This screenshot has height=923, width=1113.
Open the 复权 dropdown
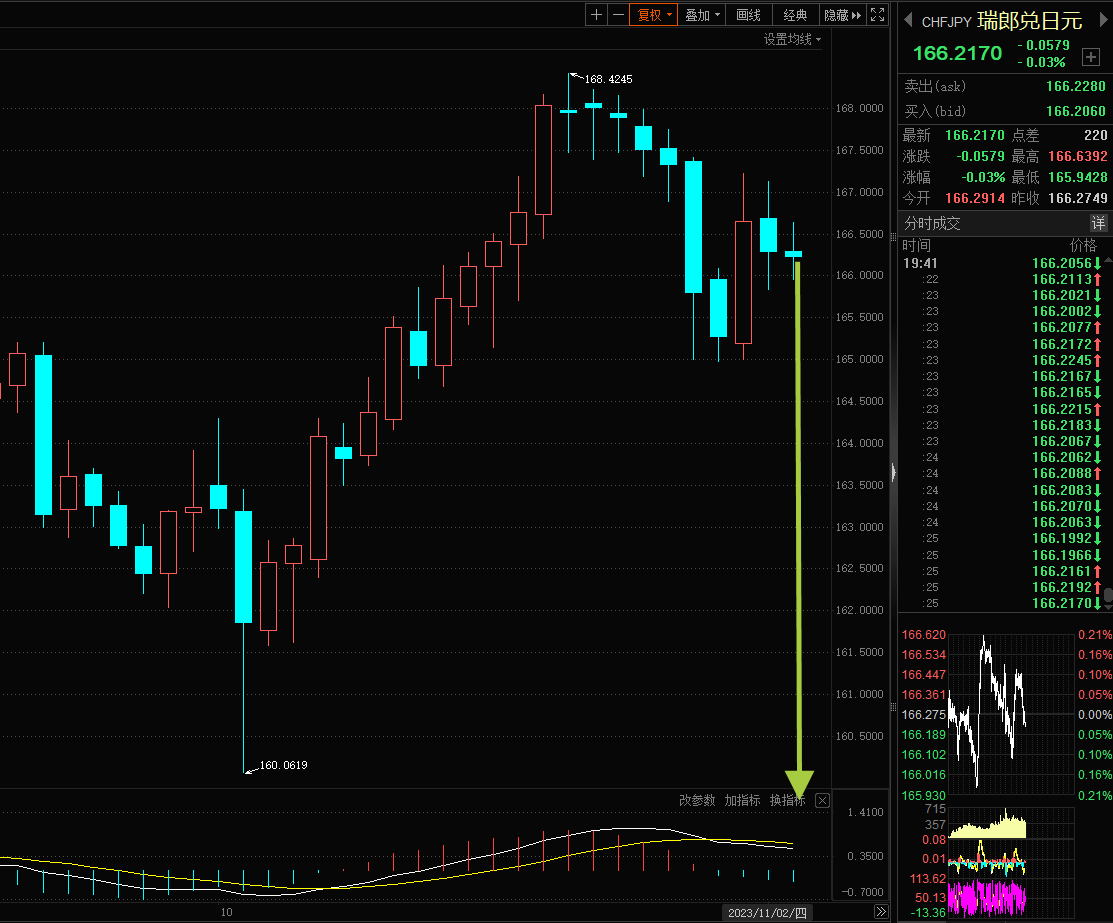pos(654,15)
